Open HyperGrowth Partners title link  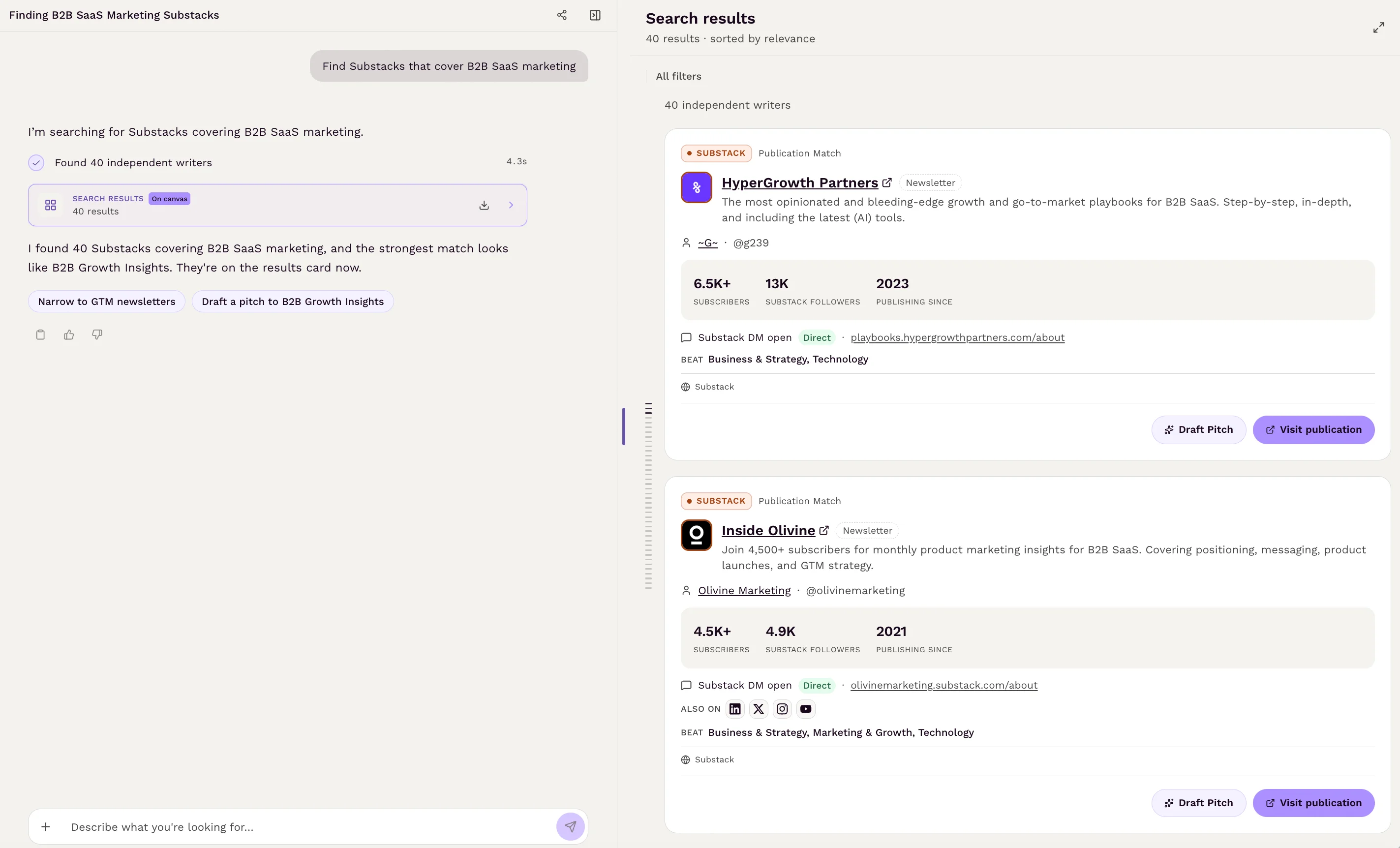coord(799,182)
